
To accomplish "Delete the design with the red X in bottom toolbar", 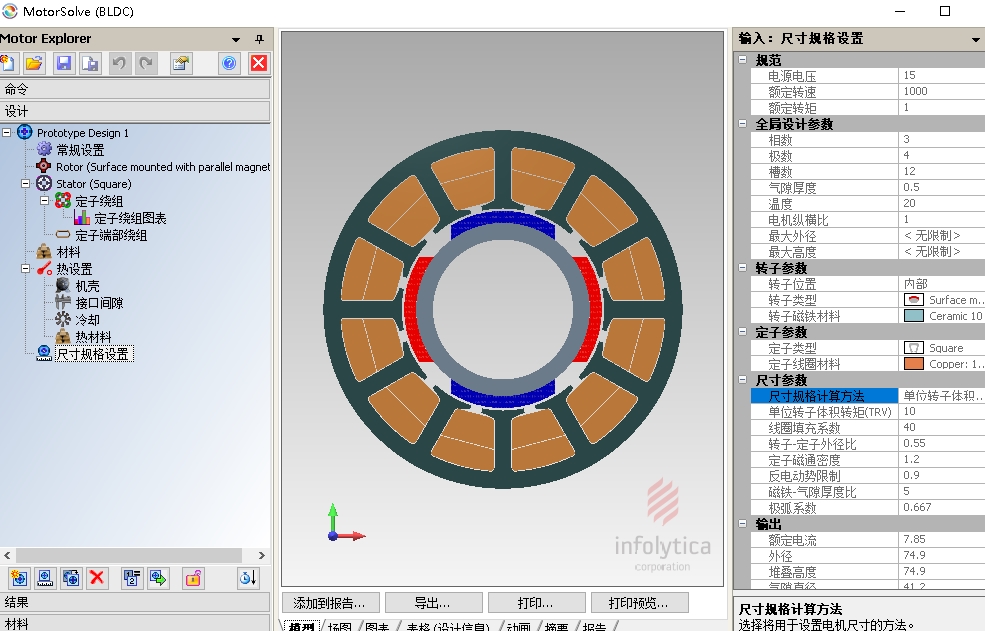I will pos(97,578).
